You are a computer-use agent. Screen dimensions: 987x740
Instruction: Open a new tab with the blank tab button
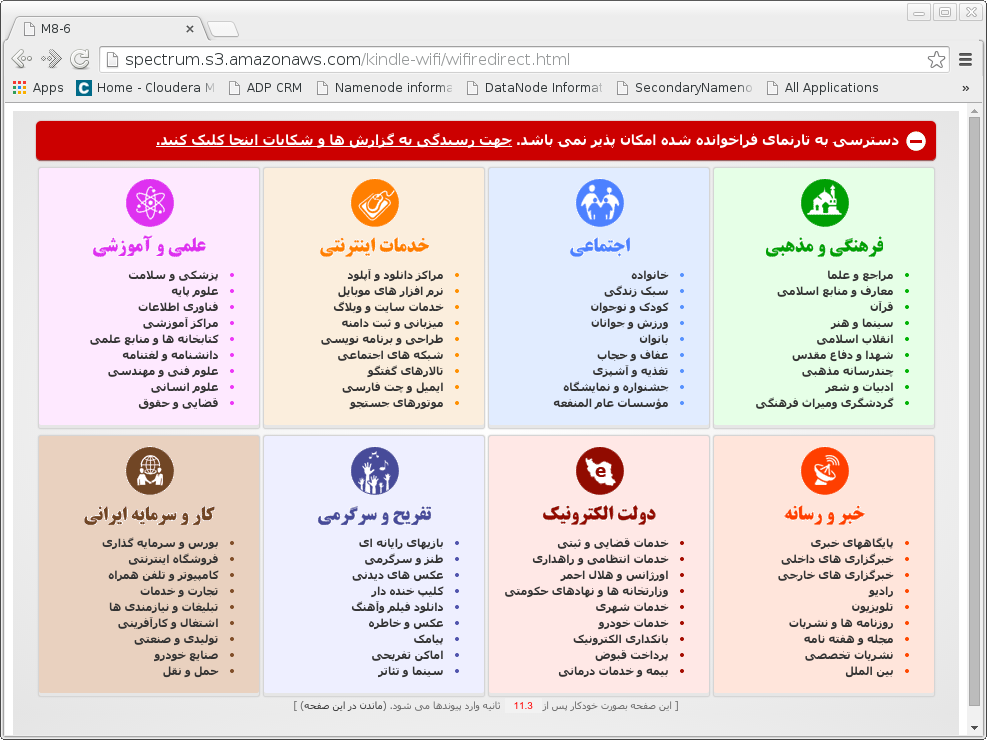pos(223,29)
